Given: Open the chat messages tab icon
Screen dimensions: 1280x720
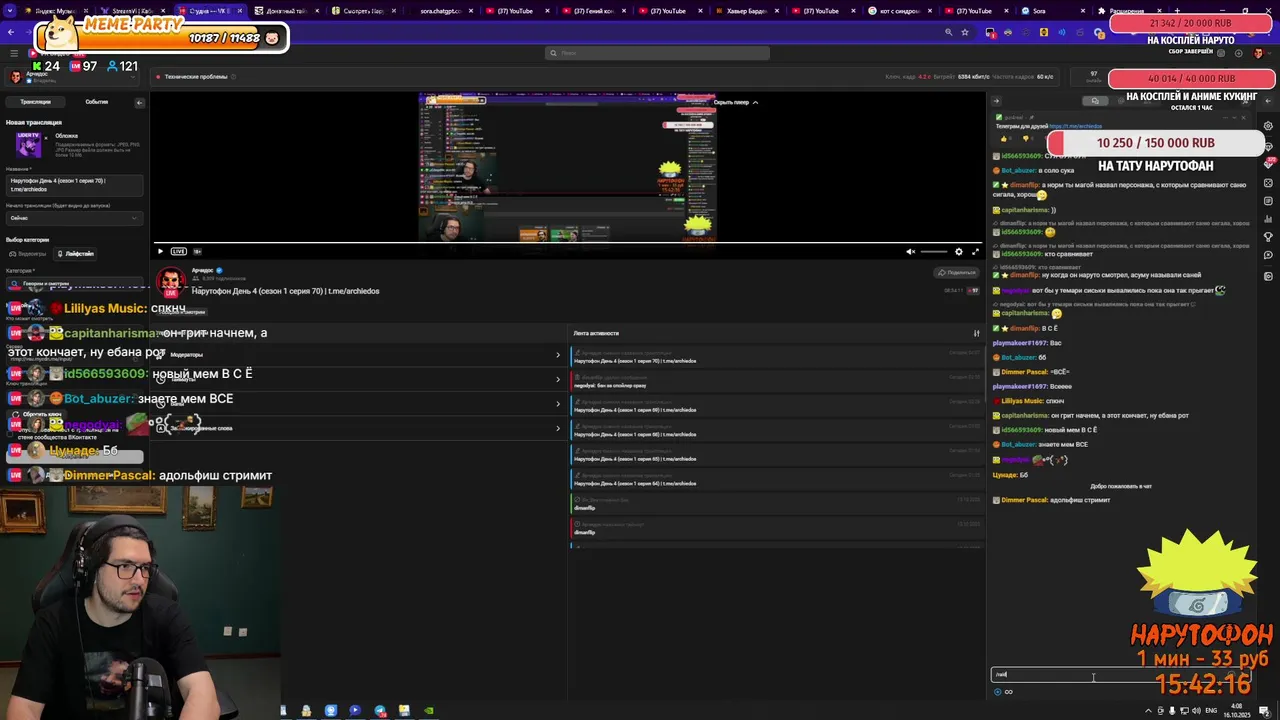Looking at the screenshot, I should tap(1095, 101).
